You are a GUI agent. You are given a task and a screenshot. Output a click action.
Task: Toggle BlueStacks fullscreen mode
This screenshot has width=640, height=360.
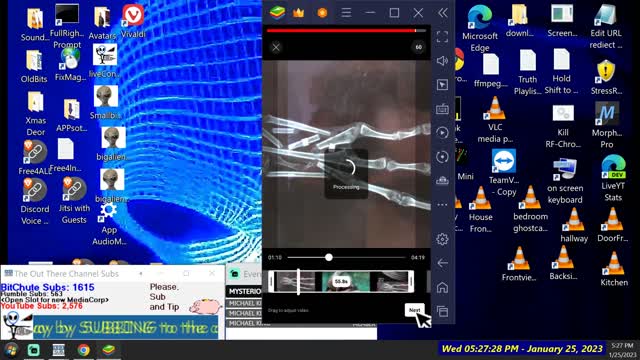coord(442,37)
